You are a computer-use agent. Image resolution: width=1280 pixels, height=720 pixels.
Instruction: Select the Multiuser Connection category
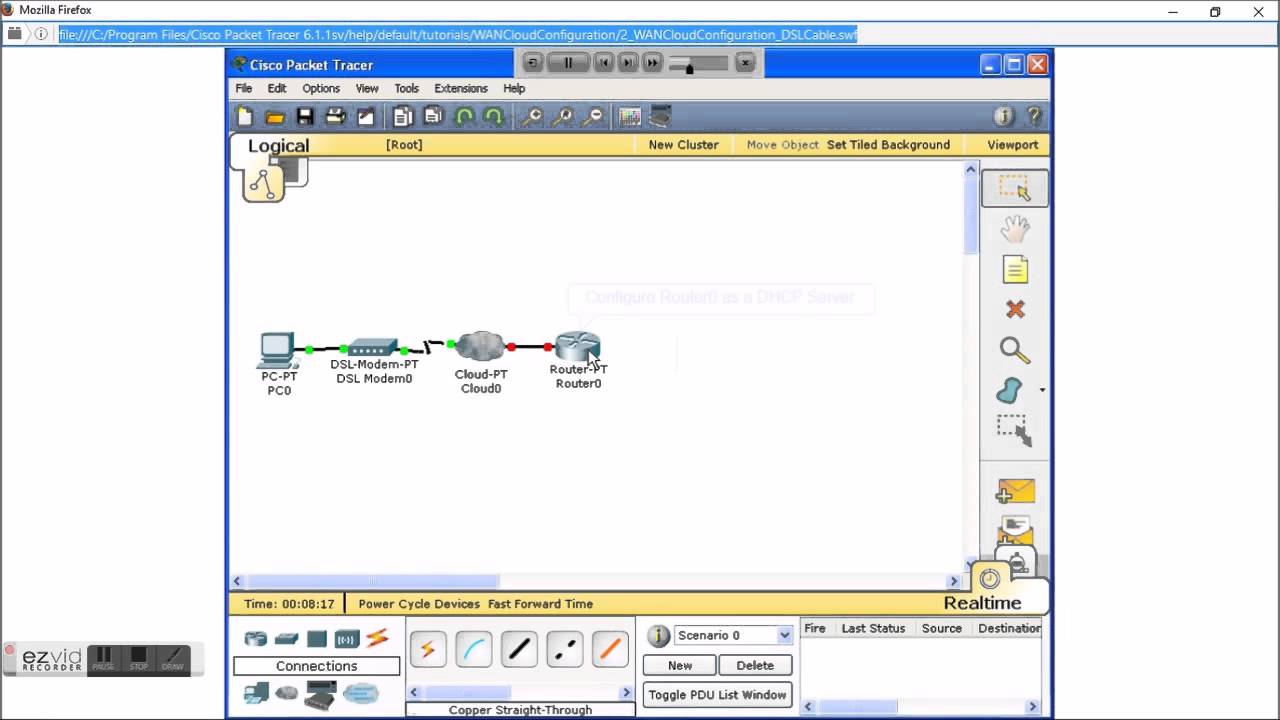[361, 692]
